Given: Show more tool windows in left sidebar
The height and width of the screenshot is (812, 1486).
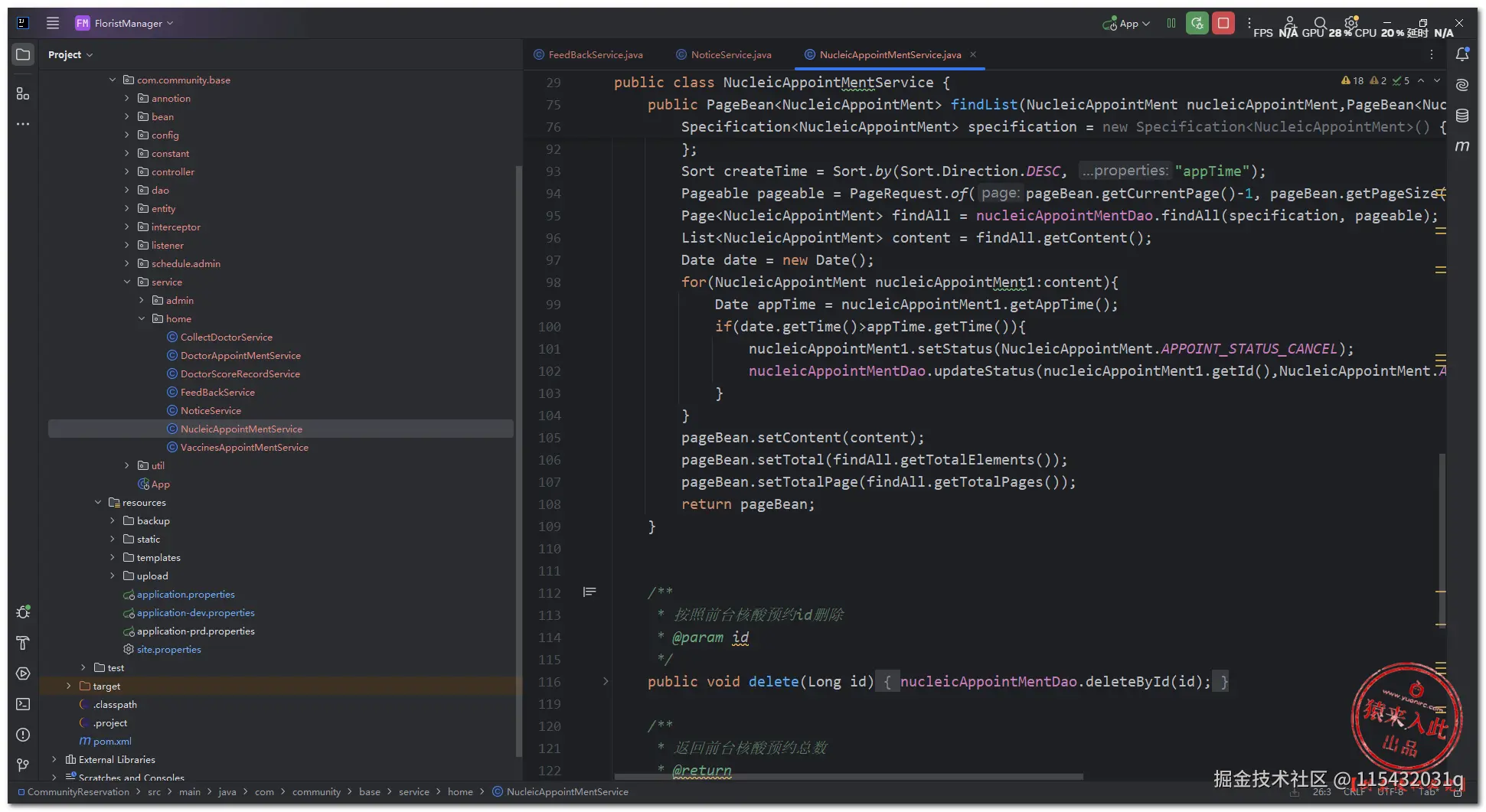Looking at the screenshot, I should tap(23, 123).
